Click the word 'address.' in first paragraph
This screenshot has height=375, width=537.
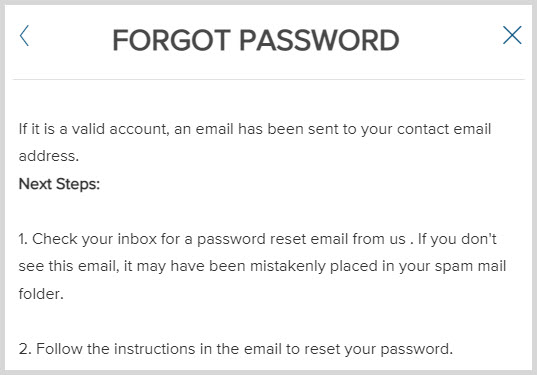coord(49,156)
